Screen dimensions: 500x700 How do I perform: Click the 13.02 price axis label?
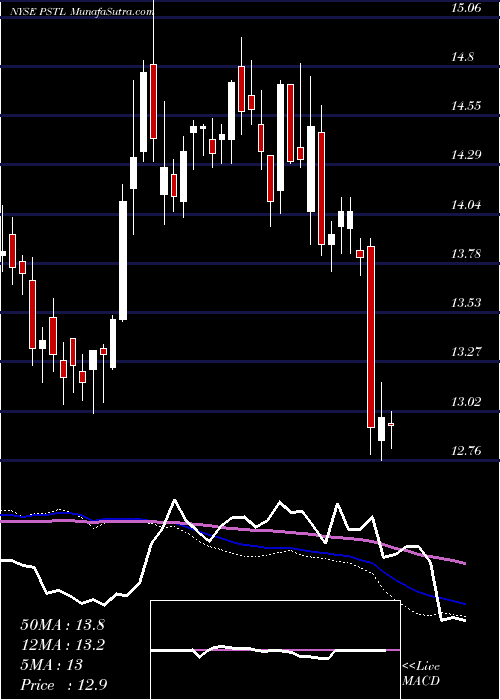[x=466, y=402]
